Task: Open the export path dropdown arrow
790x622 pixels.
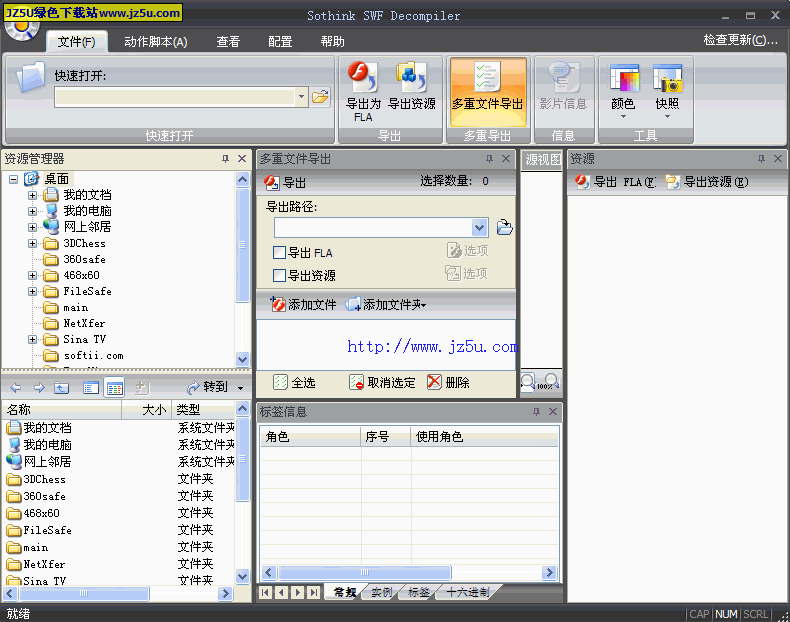Action: [x=480, y=228]
